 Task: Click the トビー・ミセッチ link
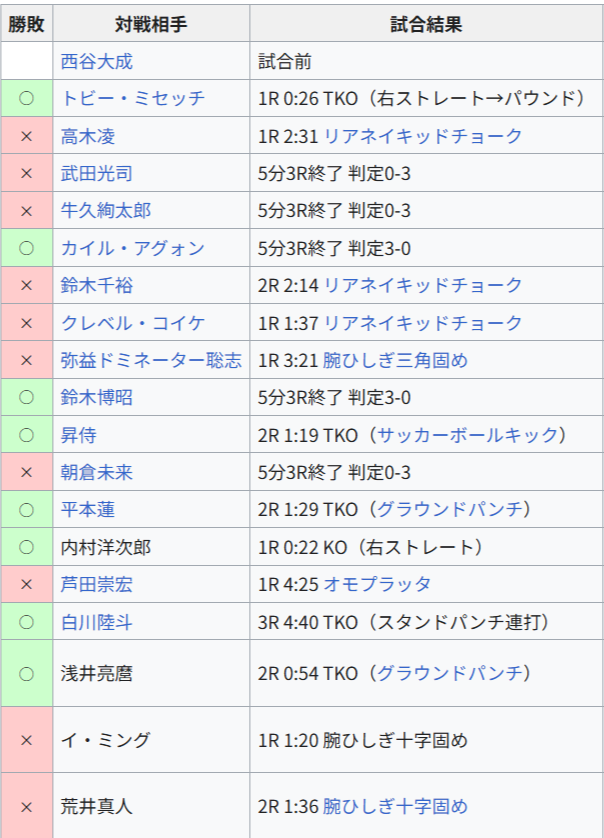point(133,98)
